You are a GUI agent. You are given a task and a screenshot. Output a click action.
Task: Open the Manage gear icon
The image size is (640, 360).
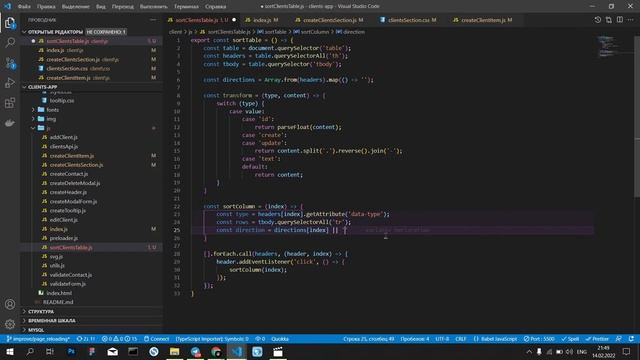[x=10, y=324]
